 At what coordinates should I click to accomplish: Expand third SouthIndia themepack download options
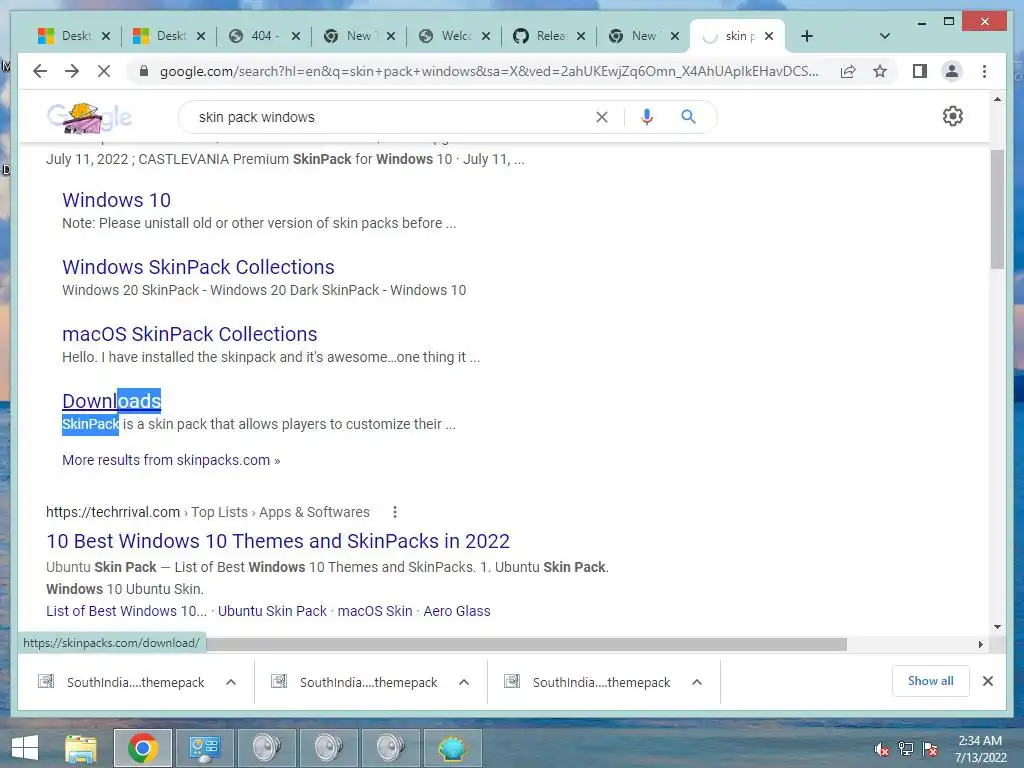click(697, 682)
